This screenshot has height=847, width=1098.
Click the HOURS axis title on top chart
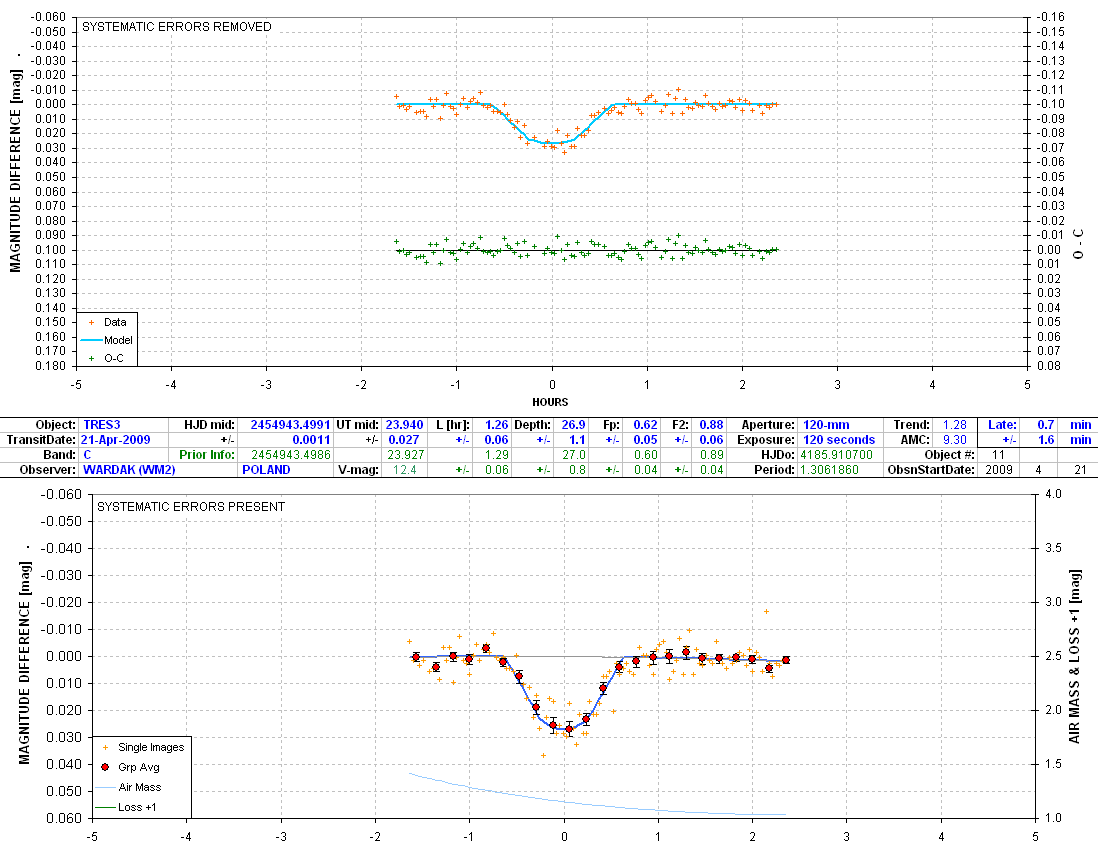tap(550, 402)
